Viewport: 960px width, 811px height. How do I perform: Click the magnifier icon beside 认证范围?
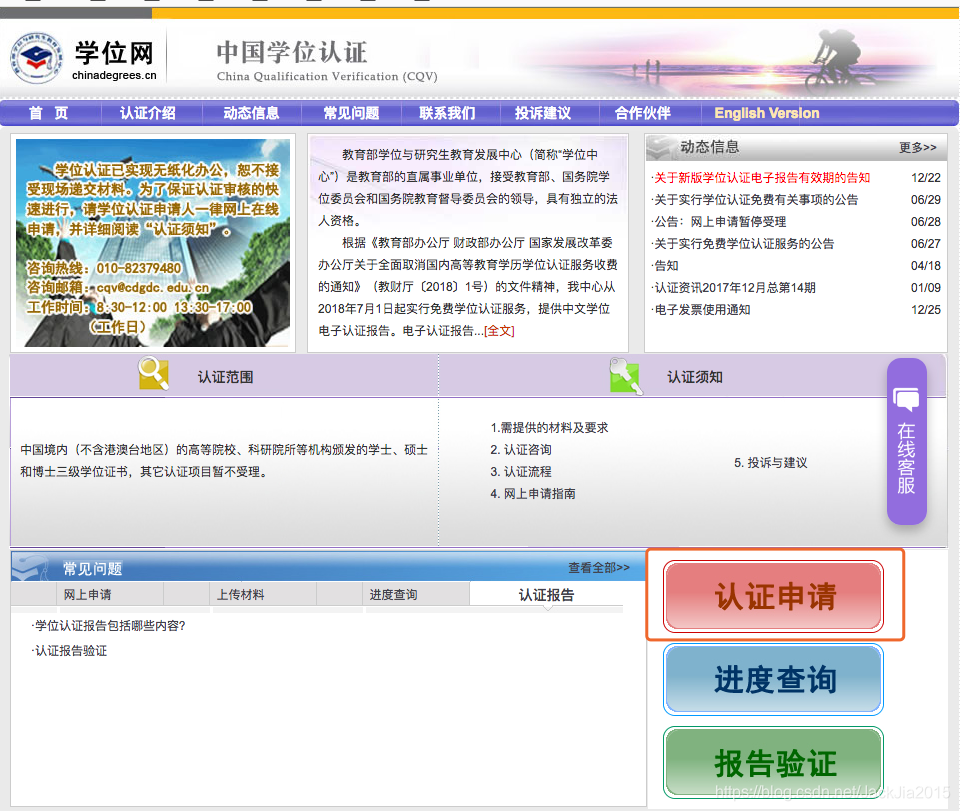tap(153, 373)
